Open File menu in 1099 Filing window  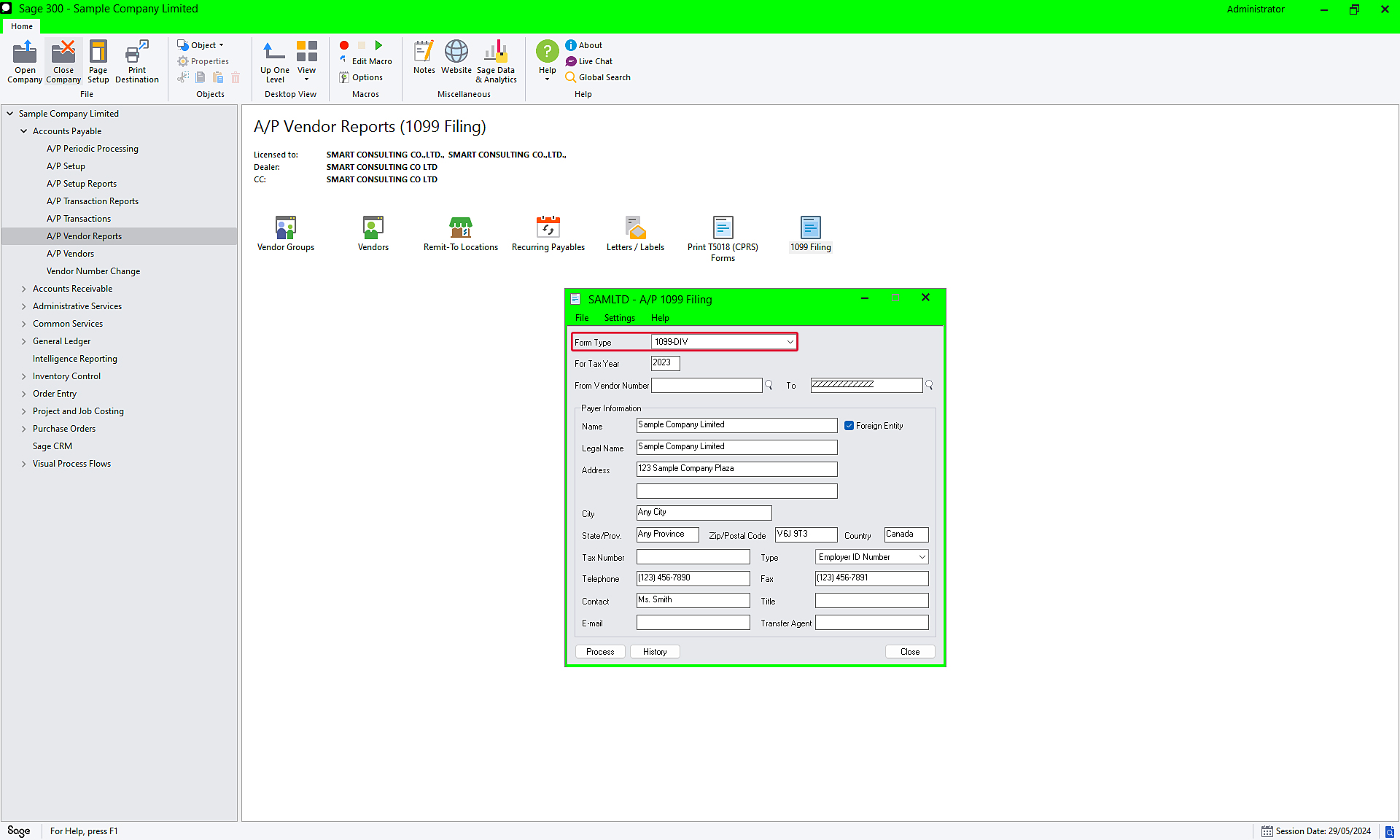[x=582, y=318]
